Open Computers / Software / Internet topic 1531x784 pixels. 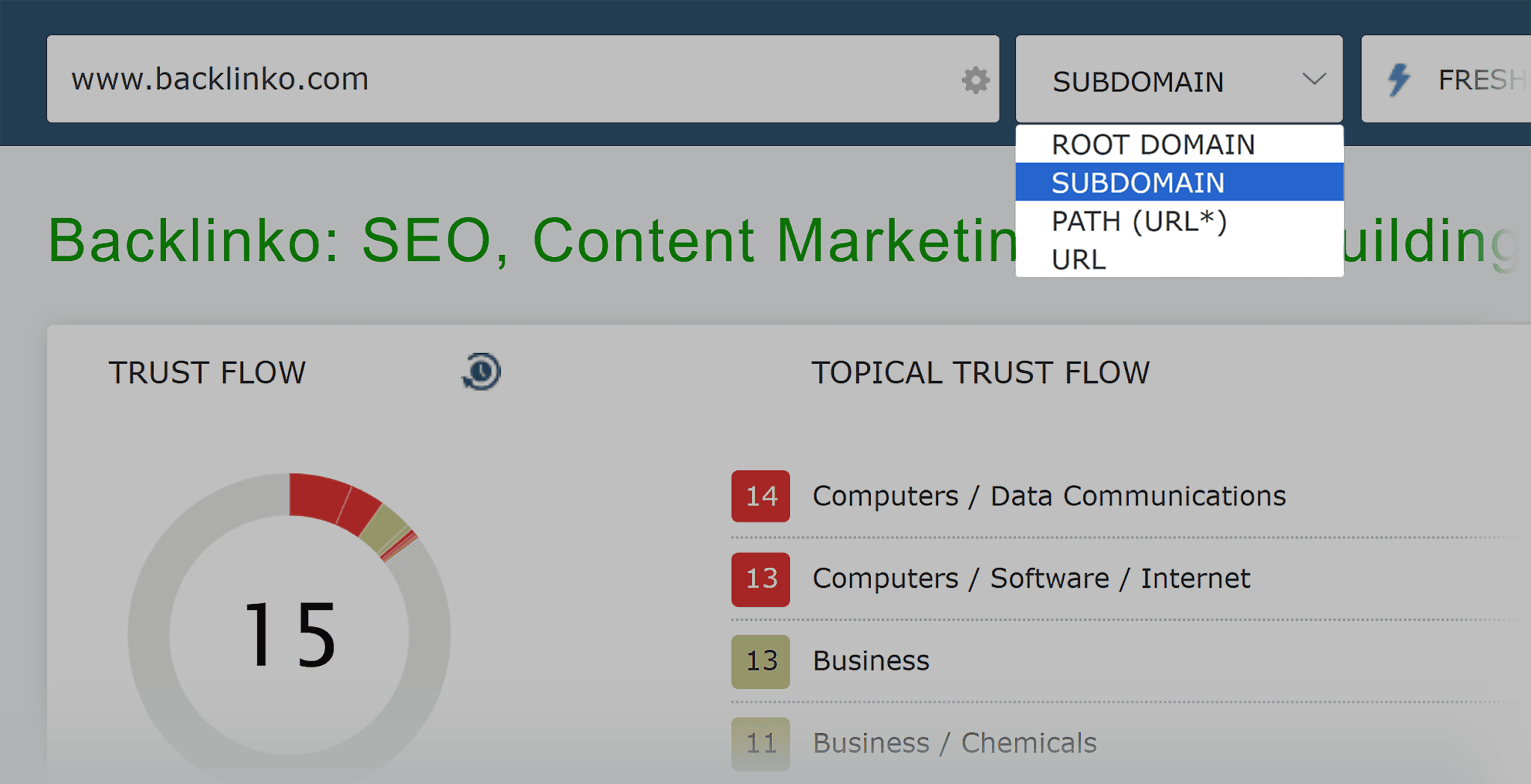(x=1031, y=578)
